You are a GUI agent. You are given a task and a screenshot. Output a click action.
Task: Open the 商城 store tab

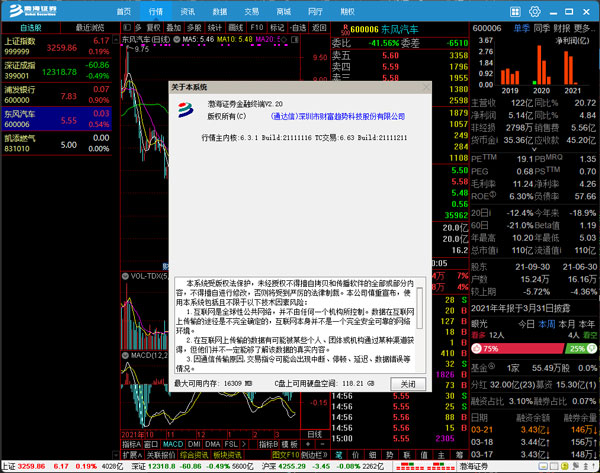(x=284, y=12)
